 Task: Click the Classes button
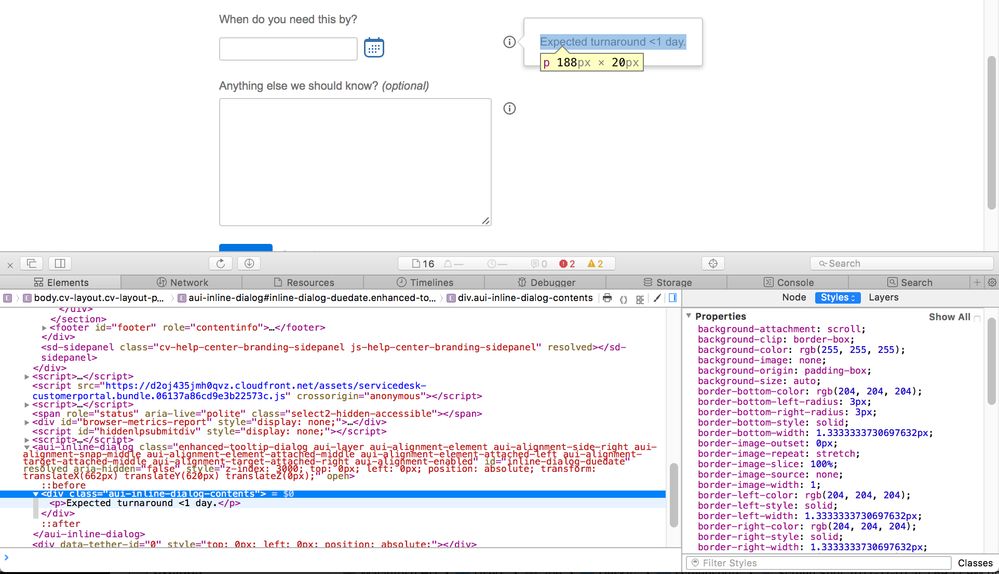(975, 563)
